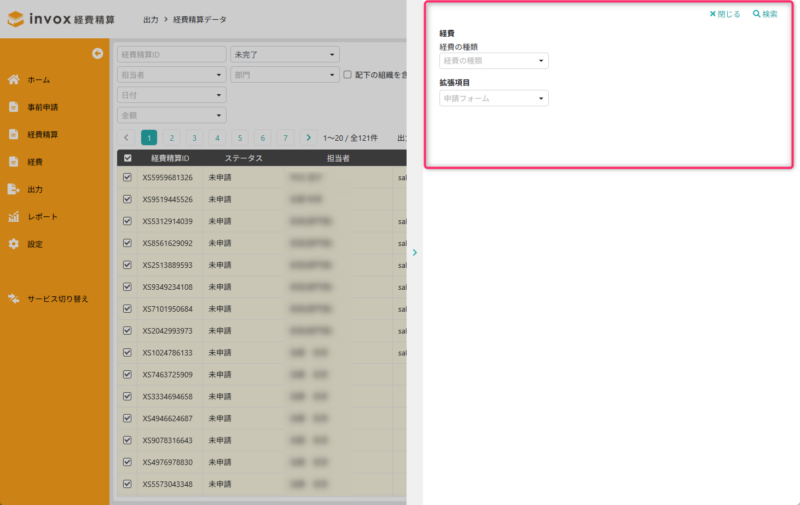800x505 pixels.
Task: Collapse sidebar with the back arrow icon
Action: pos(97,54)
